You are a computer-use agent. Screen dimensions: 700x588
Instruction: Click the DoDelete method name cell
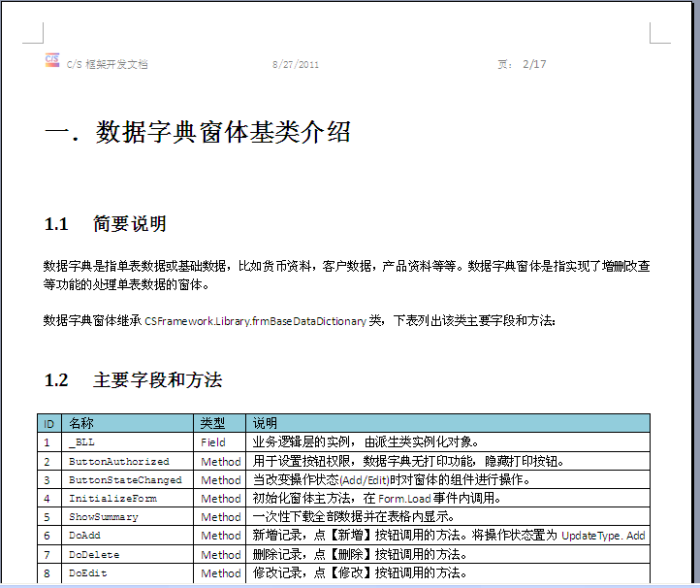click(94, 554)
